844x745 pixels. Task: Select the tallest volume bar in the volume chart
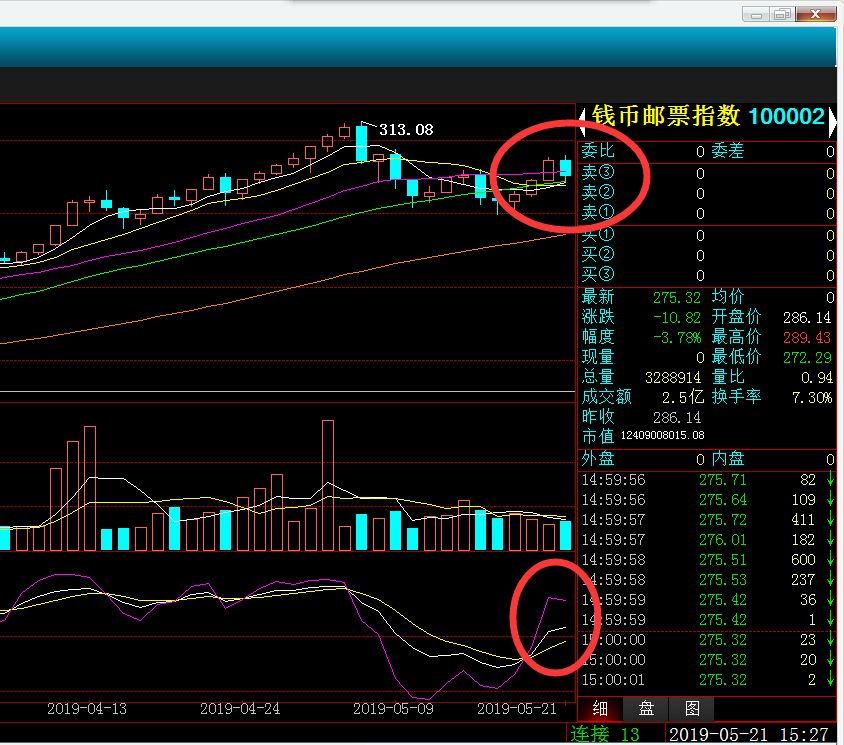click(328, 485)
